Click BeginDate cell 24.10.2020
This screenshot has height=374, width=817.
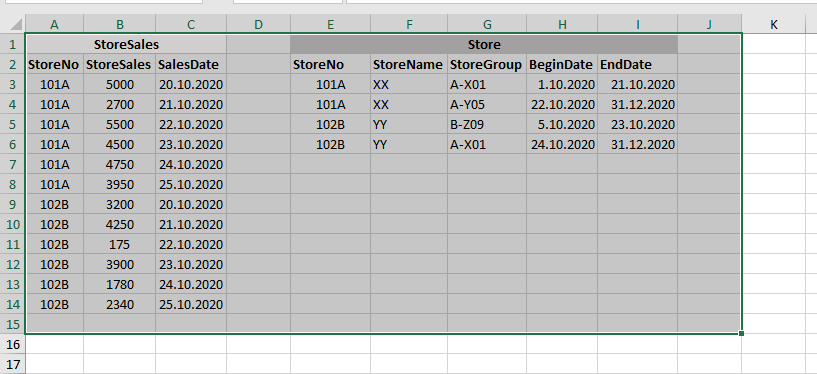click(562, 144)
